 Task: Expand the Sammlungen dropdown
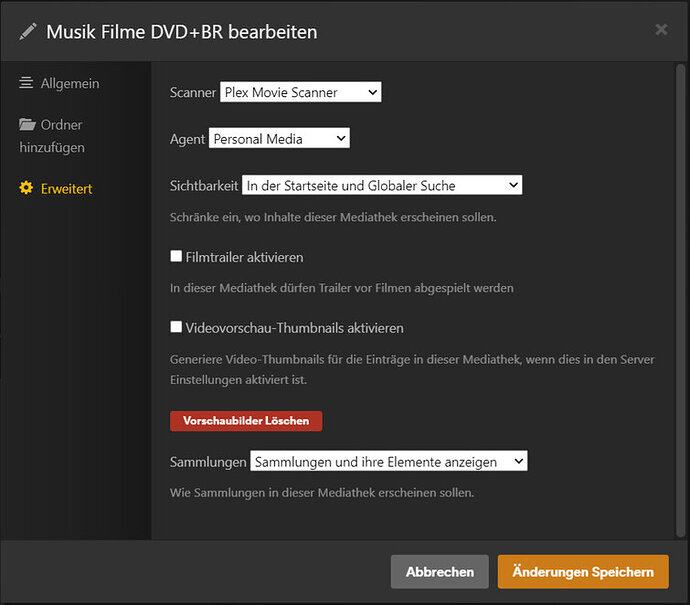click(x=388, y=461)
